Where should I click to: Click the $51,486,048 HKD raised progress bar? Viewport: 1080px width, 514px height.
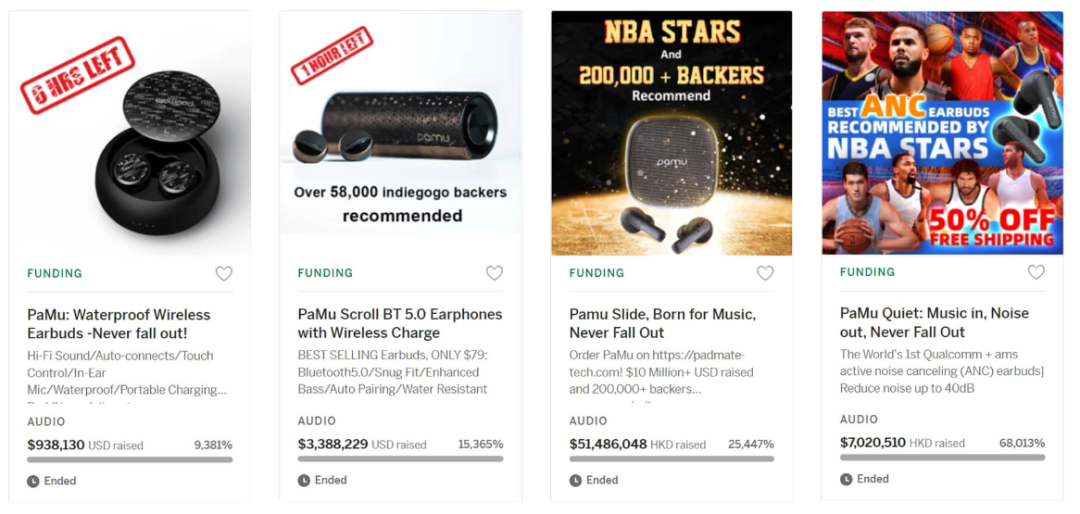[x=671, y=459]
